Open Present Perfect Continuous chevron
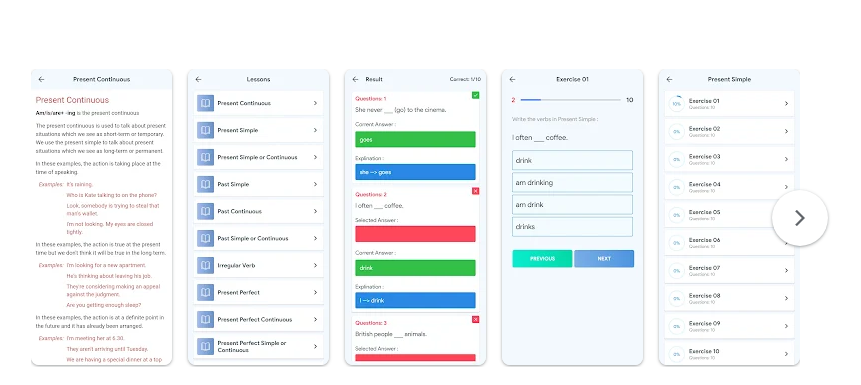The height and width of the screenshot is (385, 861). coord(315,320)
